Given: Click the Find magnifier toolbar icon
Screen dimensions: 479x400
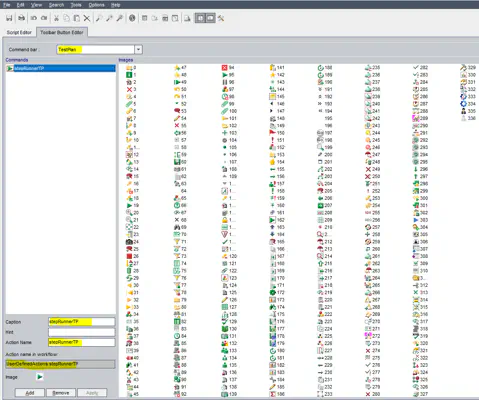Looking at the screenshot, I should click(99, 18).
